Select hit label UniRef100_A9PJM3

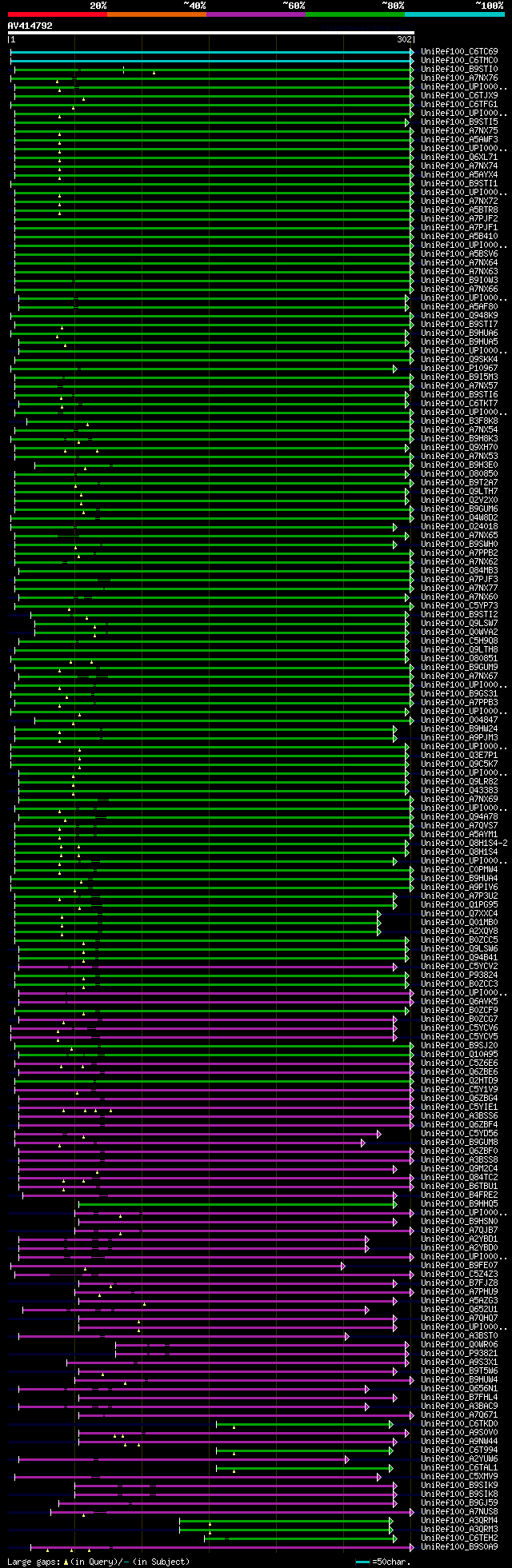(x=459, y=738)
